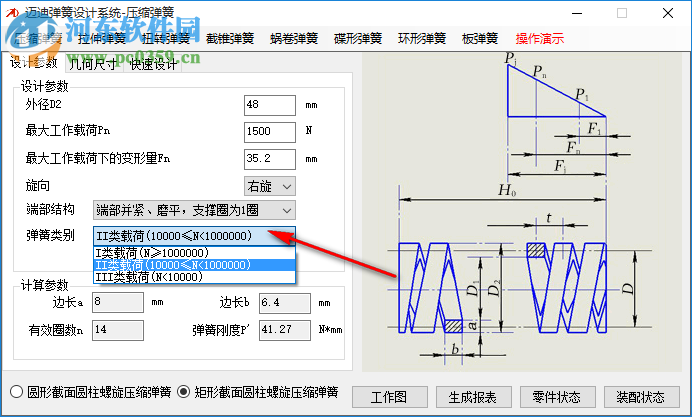Screen dimensions: 692x417
Task: Click the 最大工作载荷Pn input field
Action: [270, 131]
